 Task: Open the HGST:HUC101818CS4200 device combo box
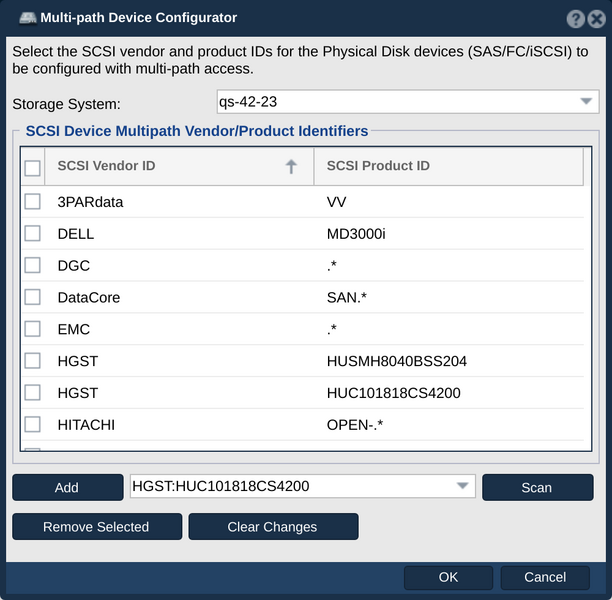click(302, 486)
